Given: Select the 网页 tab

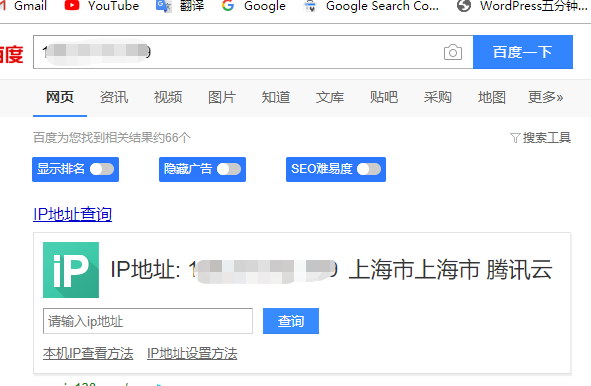Looking at the screenshot, I should pos(60,97).
